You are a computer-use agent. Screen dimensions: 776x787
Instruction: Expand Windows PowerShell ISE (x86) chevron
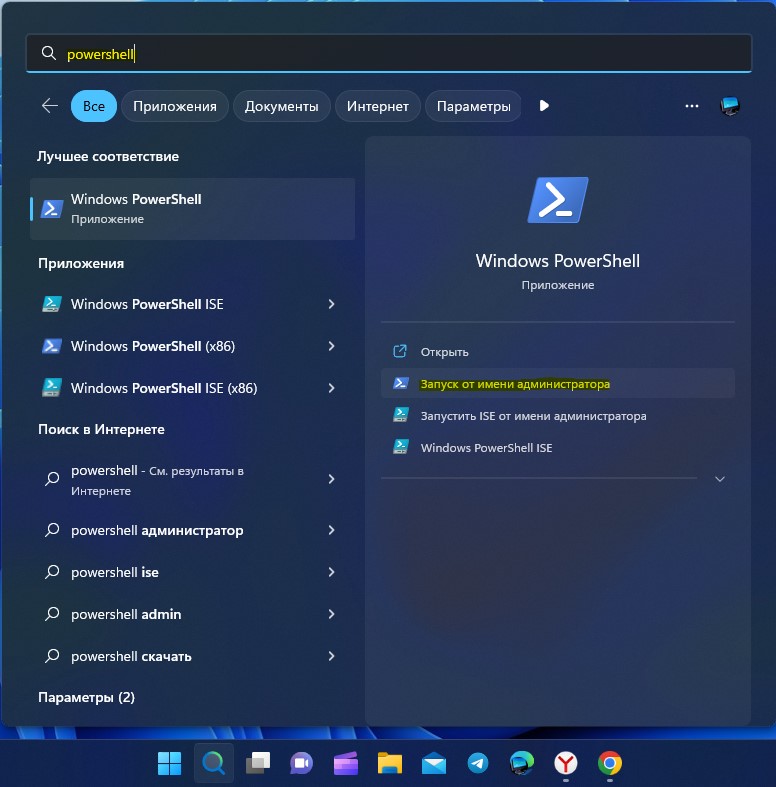tap(331, 388)
